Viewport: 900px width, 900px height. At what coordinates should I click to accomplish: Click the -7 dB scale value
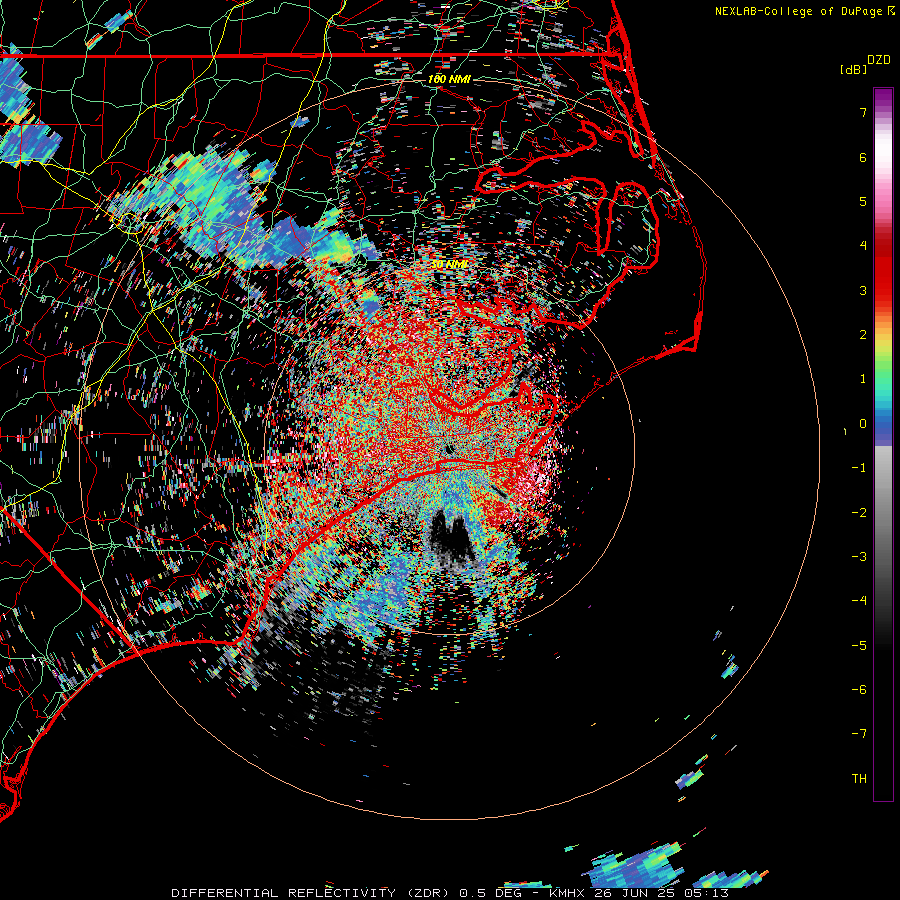[x=859, y=734]
